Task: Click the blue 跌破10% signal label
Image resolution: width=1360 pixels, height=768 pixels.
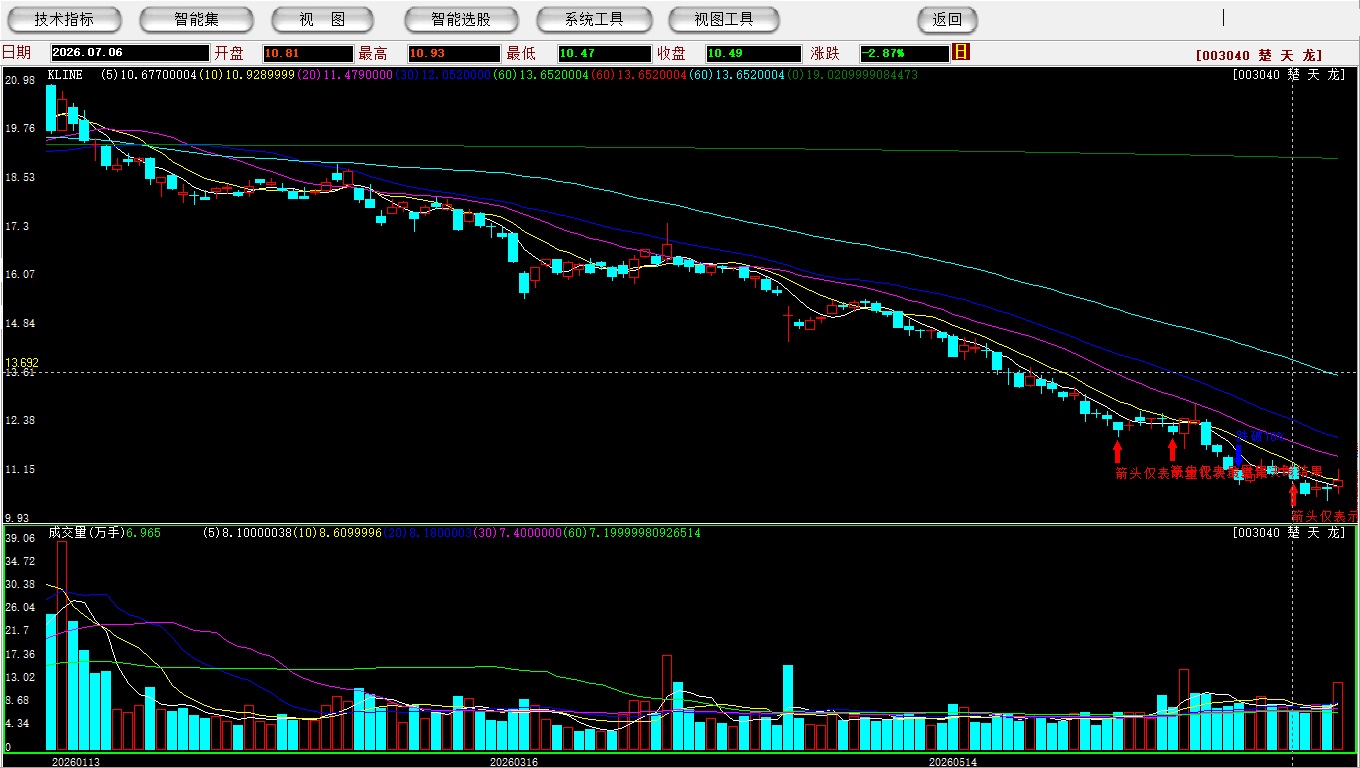Action: coord(1259,436)
